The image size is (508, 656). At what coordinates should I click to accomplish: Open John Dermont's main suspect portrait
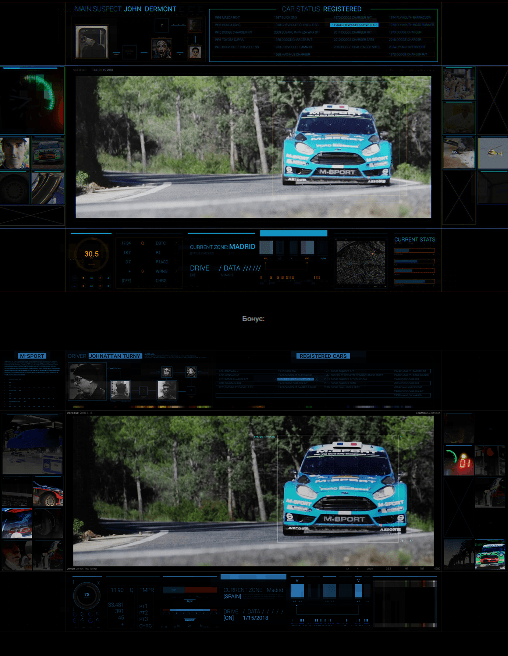[x=92, y=42]
